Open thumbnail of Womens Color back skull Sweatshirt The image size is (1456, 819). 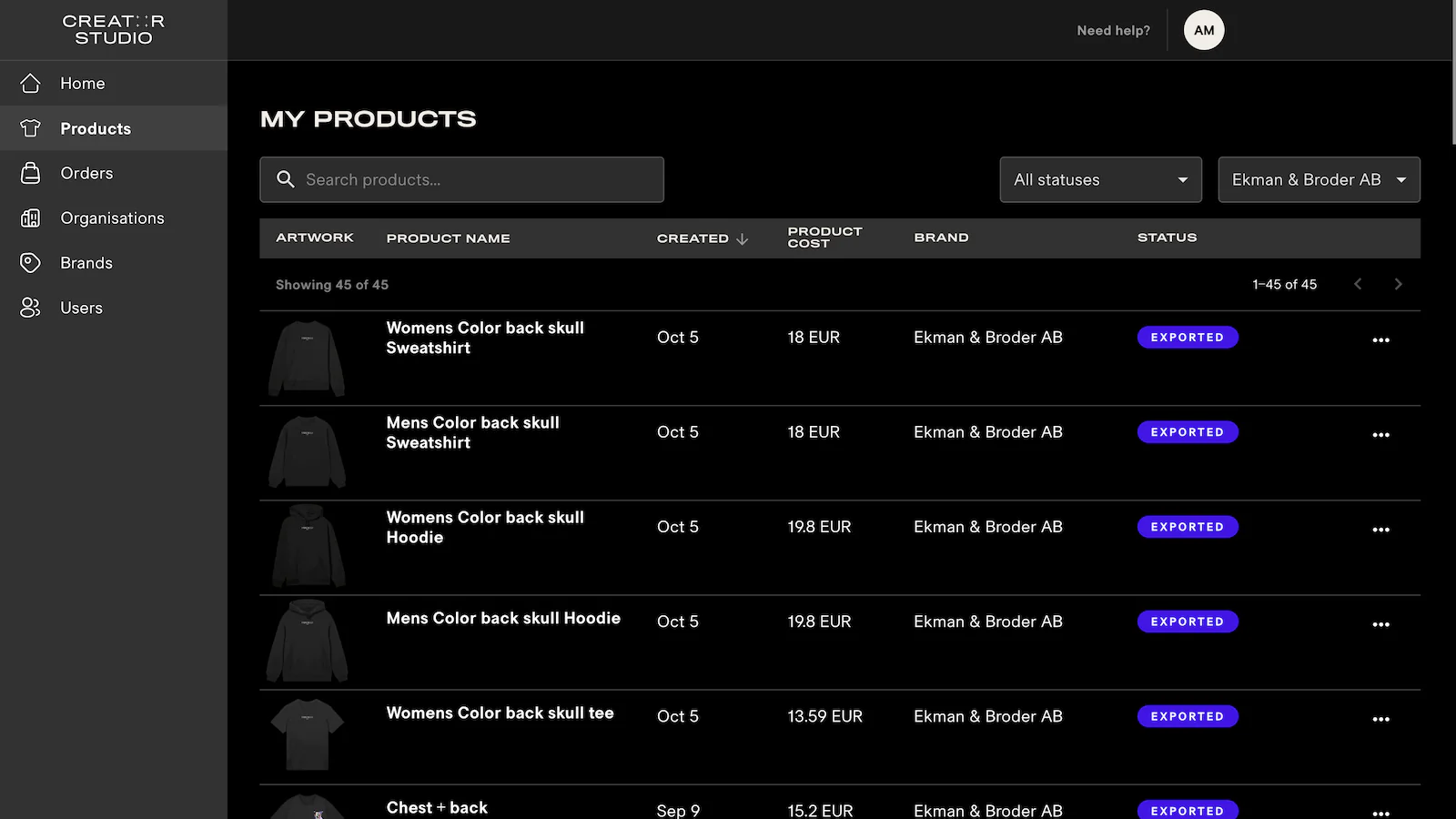(x=307, y=358)
